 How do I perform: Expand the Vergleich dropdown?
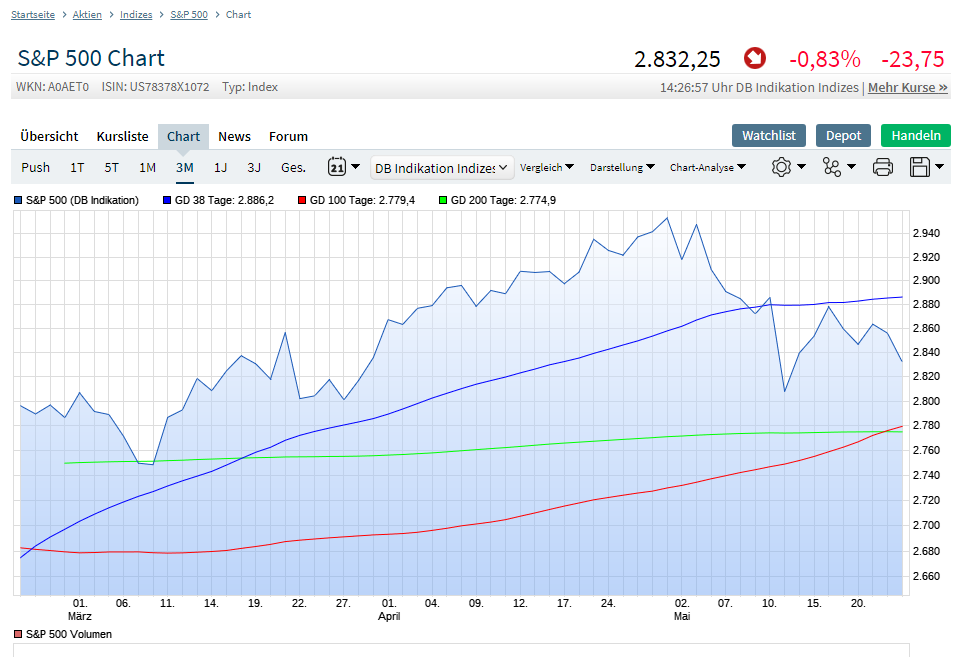(x=547, y=167)
